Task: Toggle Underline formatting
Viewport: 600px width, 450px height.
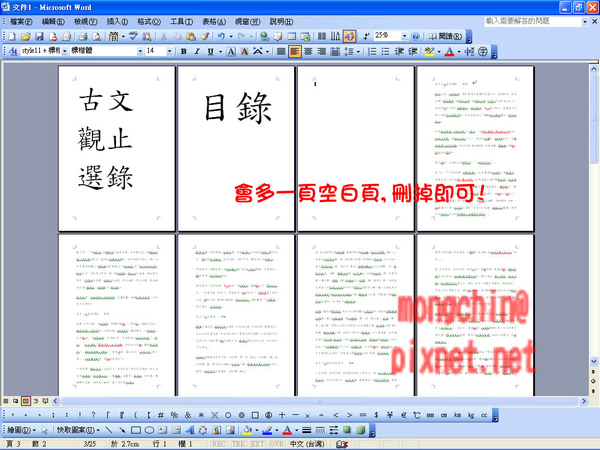Action: coord(210,51)
